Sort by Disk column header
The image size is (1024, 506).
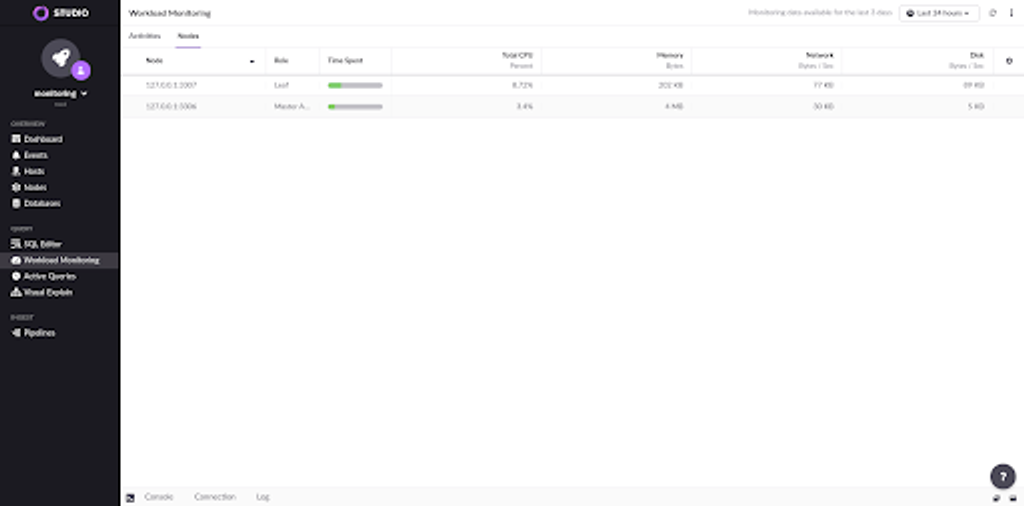[x=977, y=56]
